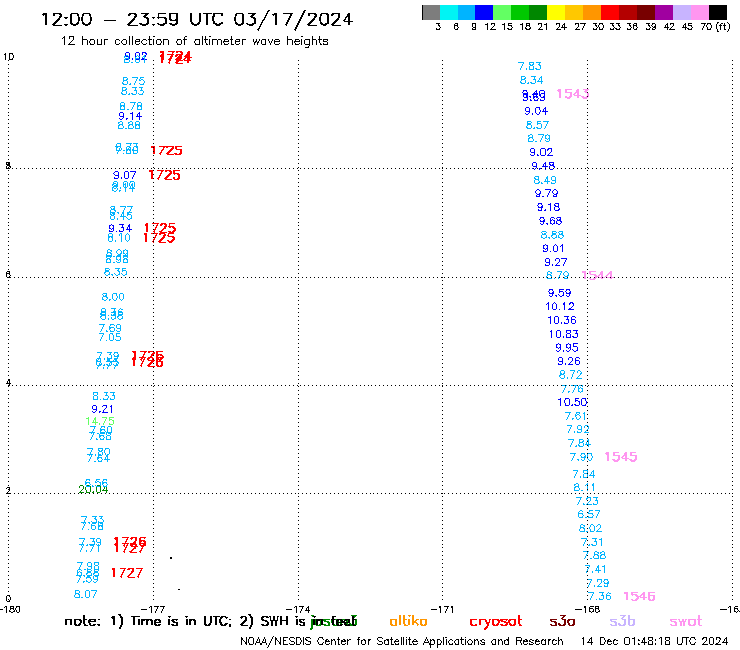The width and height of the screenshot is (740, 650).
Task: Click the purple legend swatch above 42
Action: pos(664,12)
